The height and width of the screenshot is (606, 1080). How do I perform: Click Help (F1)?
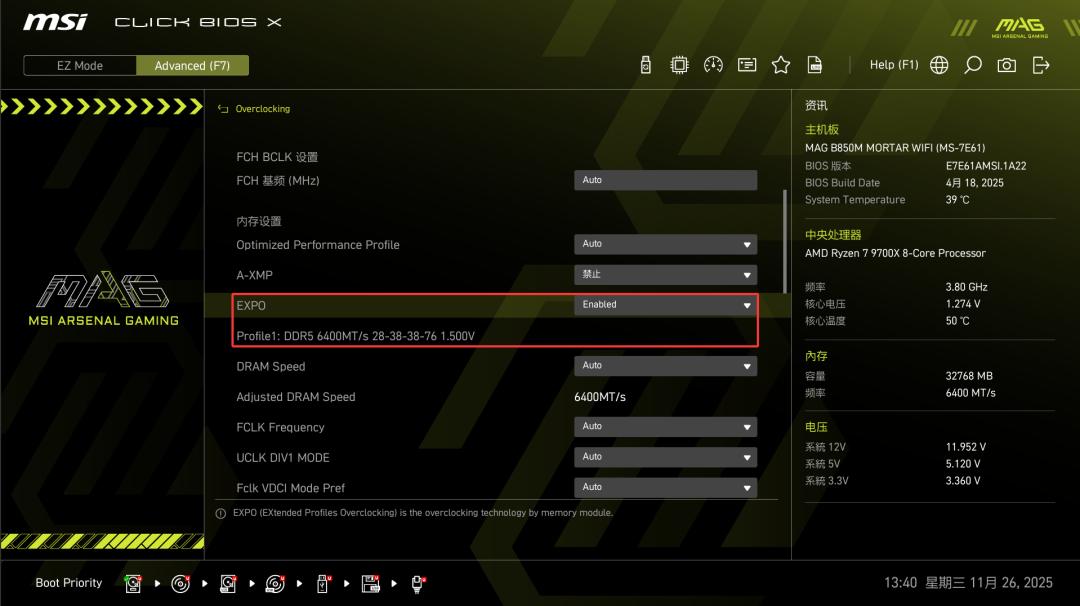point(893,65)
